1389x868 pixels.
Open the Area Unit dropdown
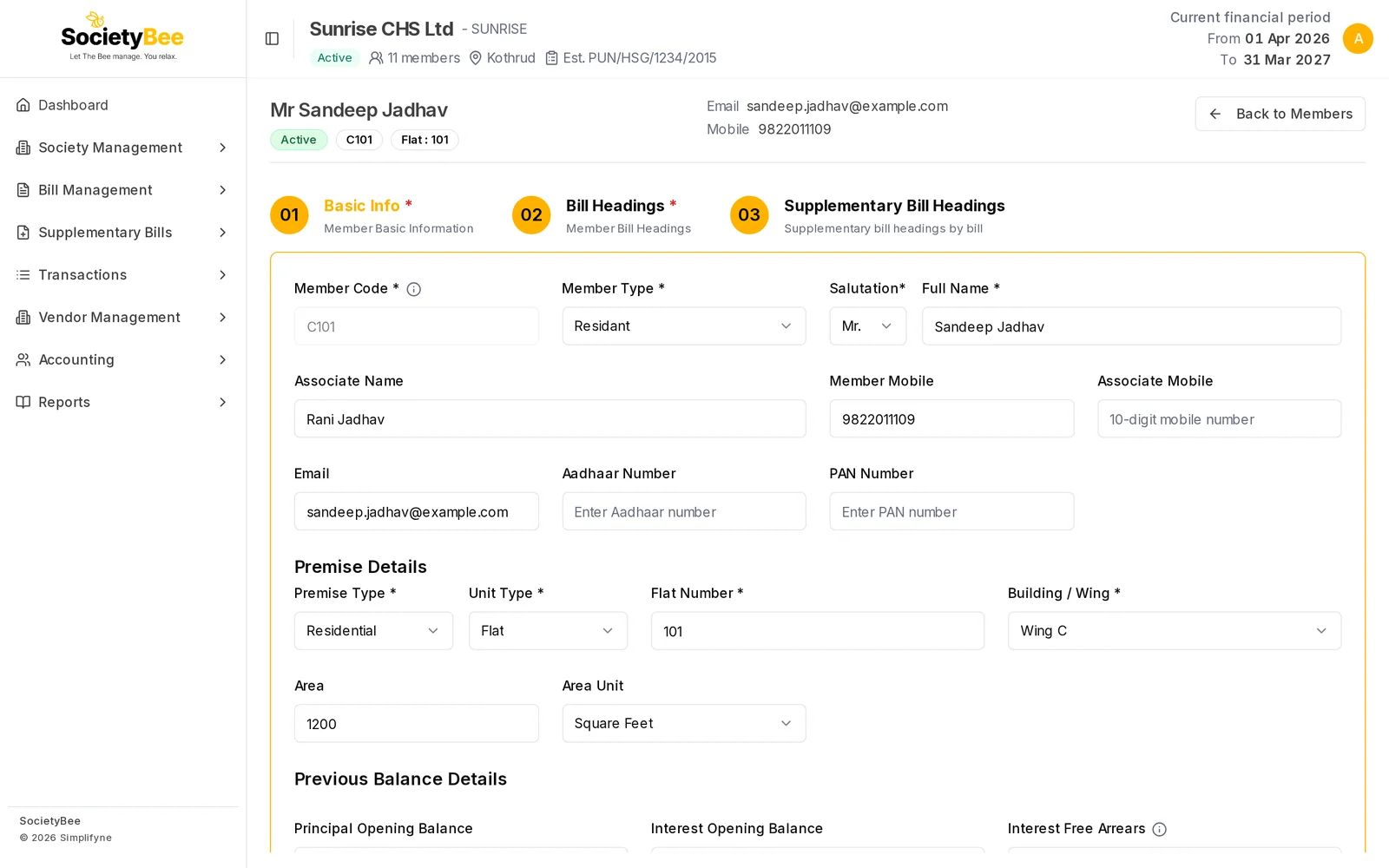[684, 724]
